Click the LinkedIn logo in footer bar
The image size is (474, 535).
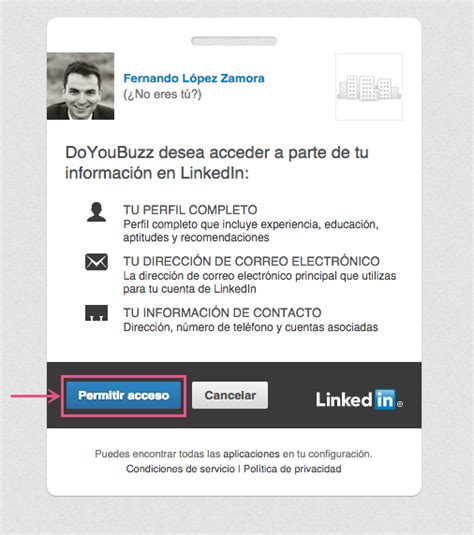pyautogui.click(x=359, y=399)
